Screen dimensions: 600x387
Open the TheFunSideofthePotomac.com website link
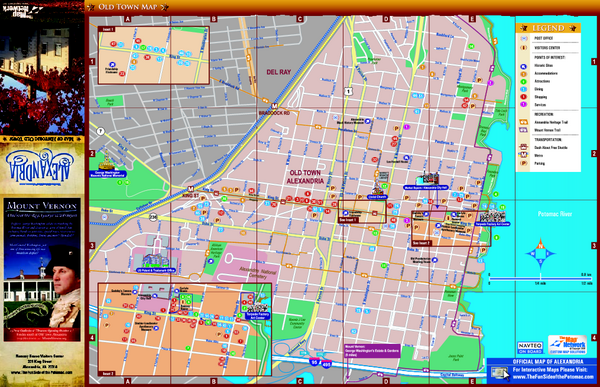(x=553, y=377)
